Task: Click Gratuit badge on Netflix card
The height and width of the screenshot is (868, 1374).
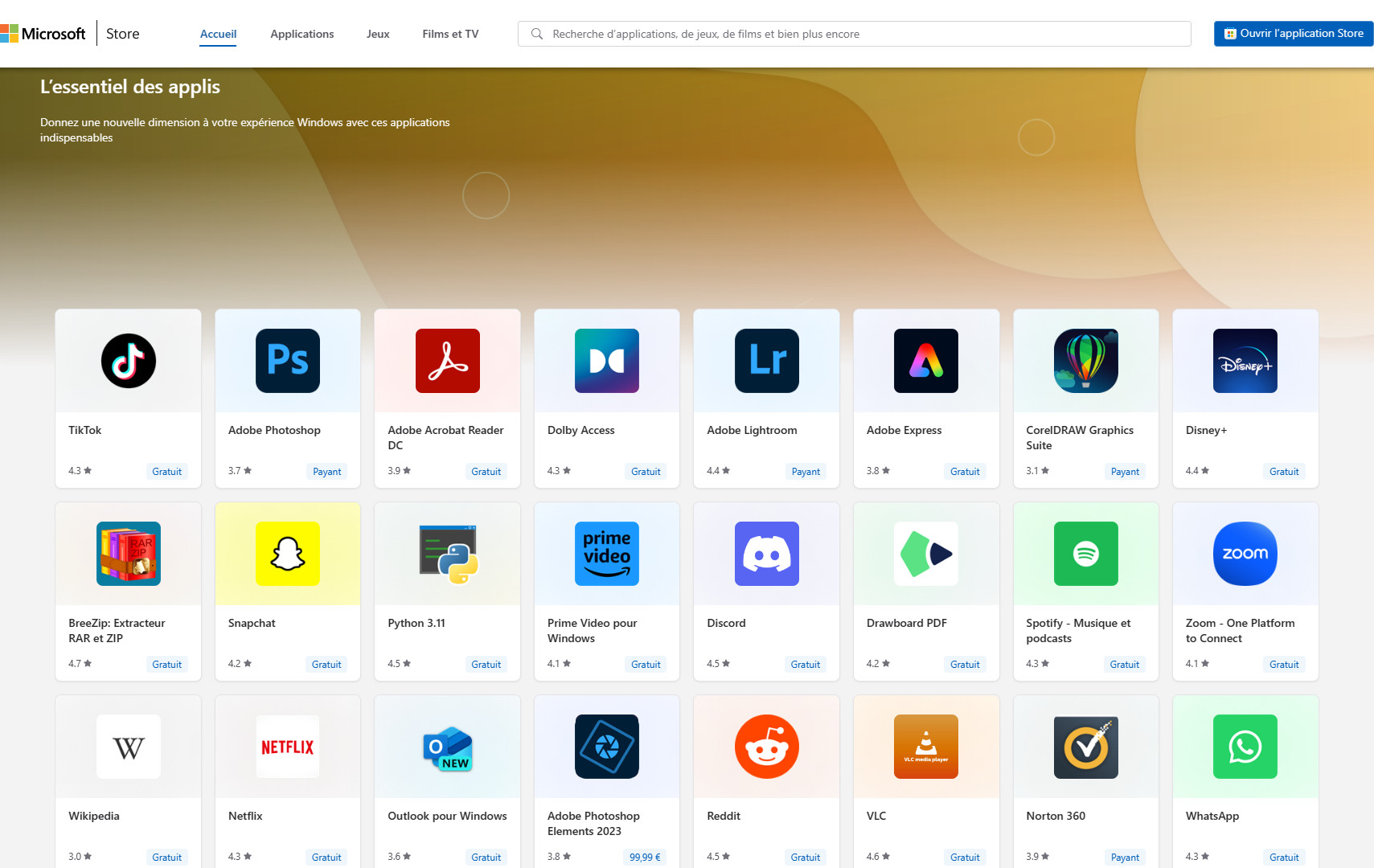Action: click(326, 858)
